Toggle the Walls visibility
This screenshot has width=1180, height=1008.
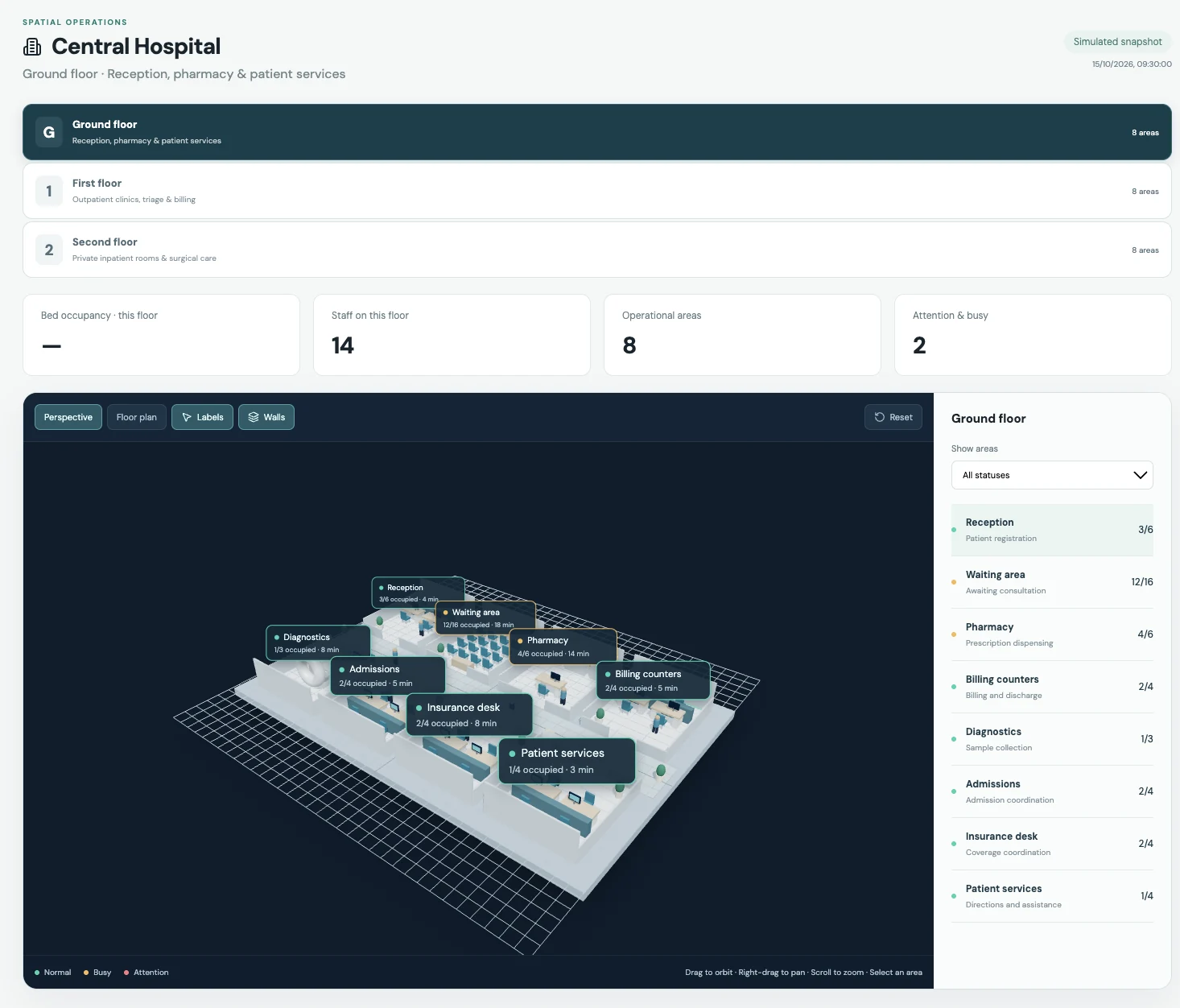click(x=266, y=417)
